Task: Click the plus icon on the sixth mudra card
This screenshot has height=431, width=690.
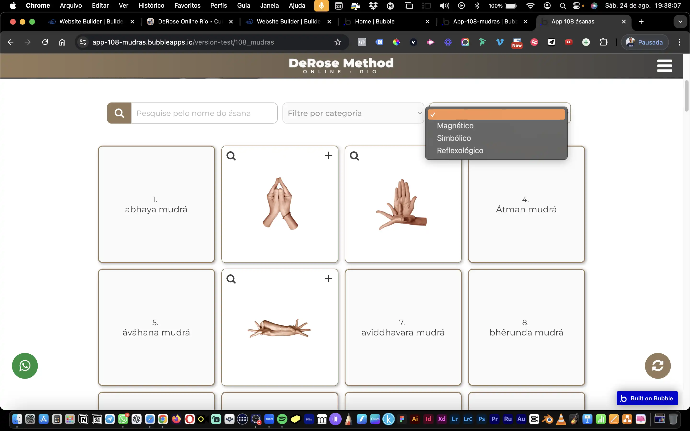Action: 328,279
